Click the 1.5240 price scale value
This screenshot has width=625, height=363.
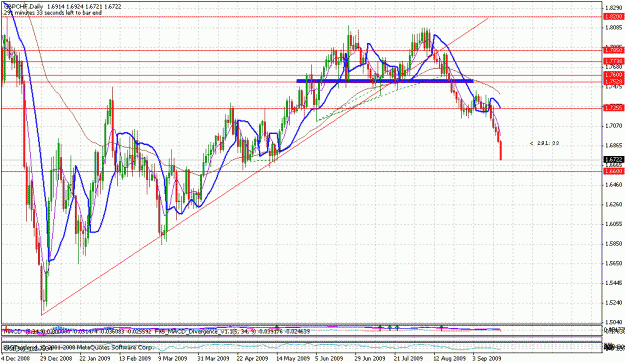(x=613, y=303)
